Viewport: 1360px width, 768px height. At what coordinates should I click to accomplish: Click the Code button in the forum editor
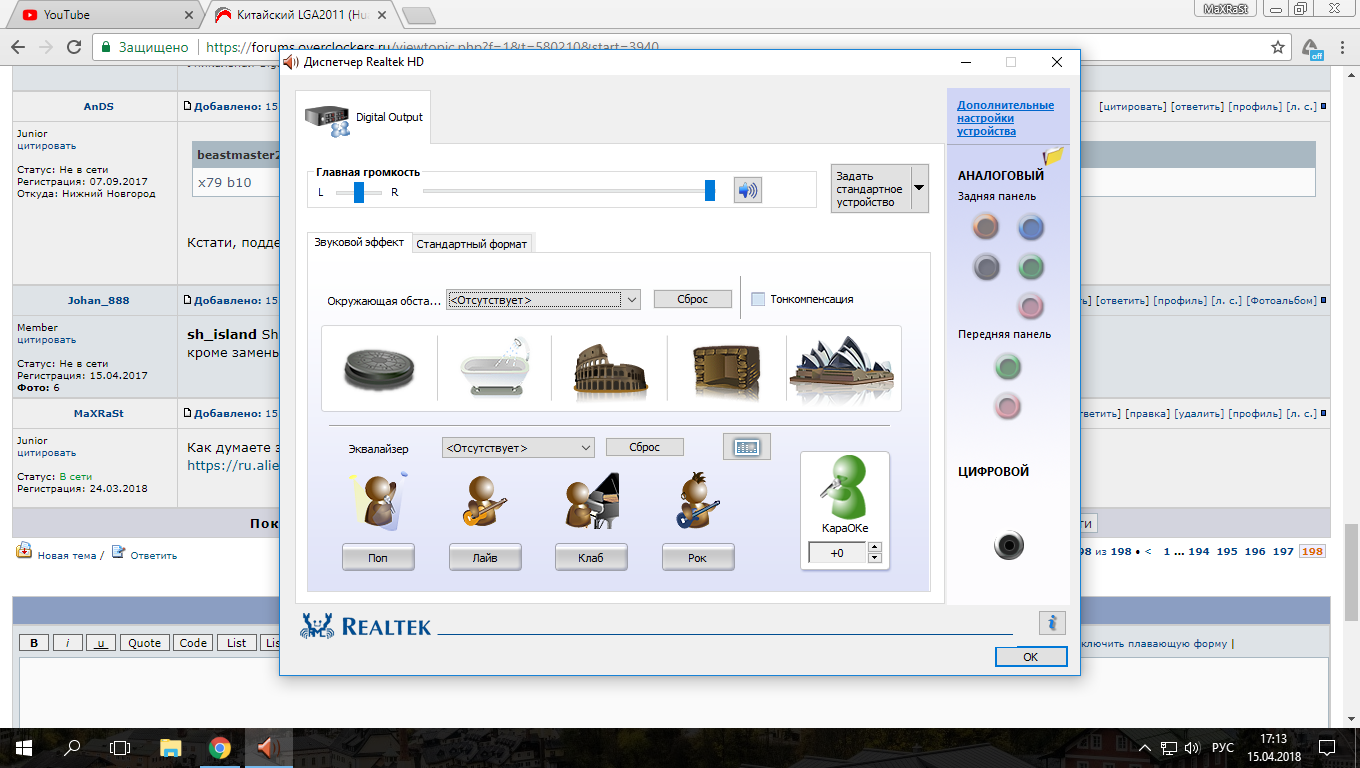(194, 643)
